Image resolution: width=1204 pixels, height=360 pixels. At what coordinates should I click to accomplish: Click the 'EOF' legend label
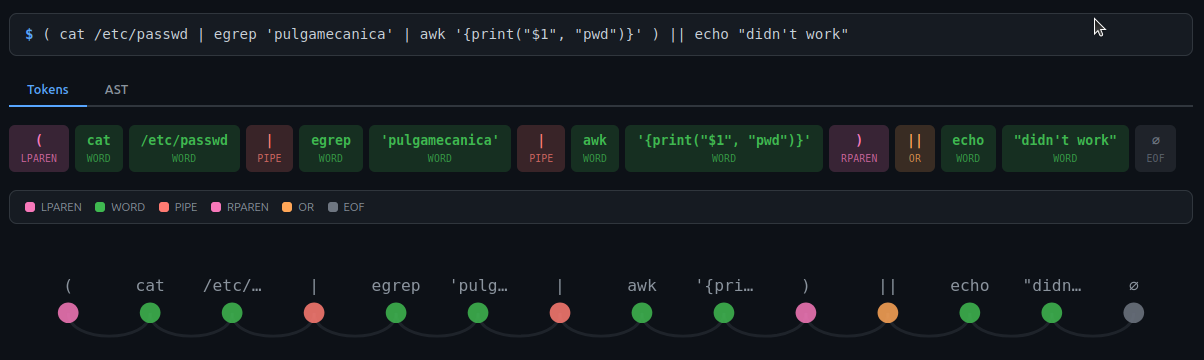coord(354,207)
